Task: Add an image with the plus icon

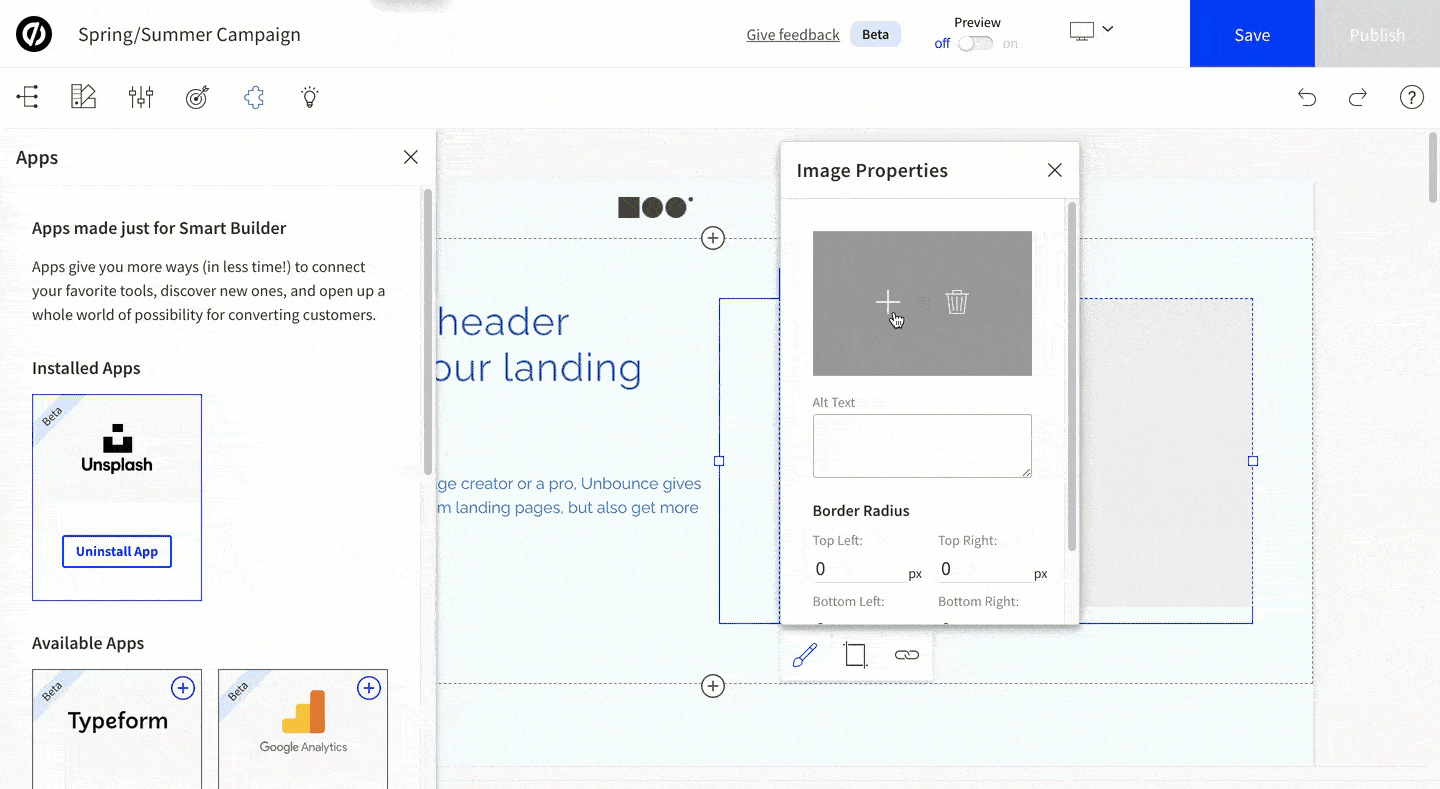Action: (888, 302)
